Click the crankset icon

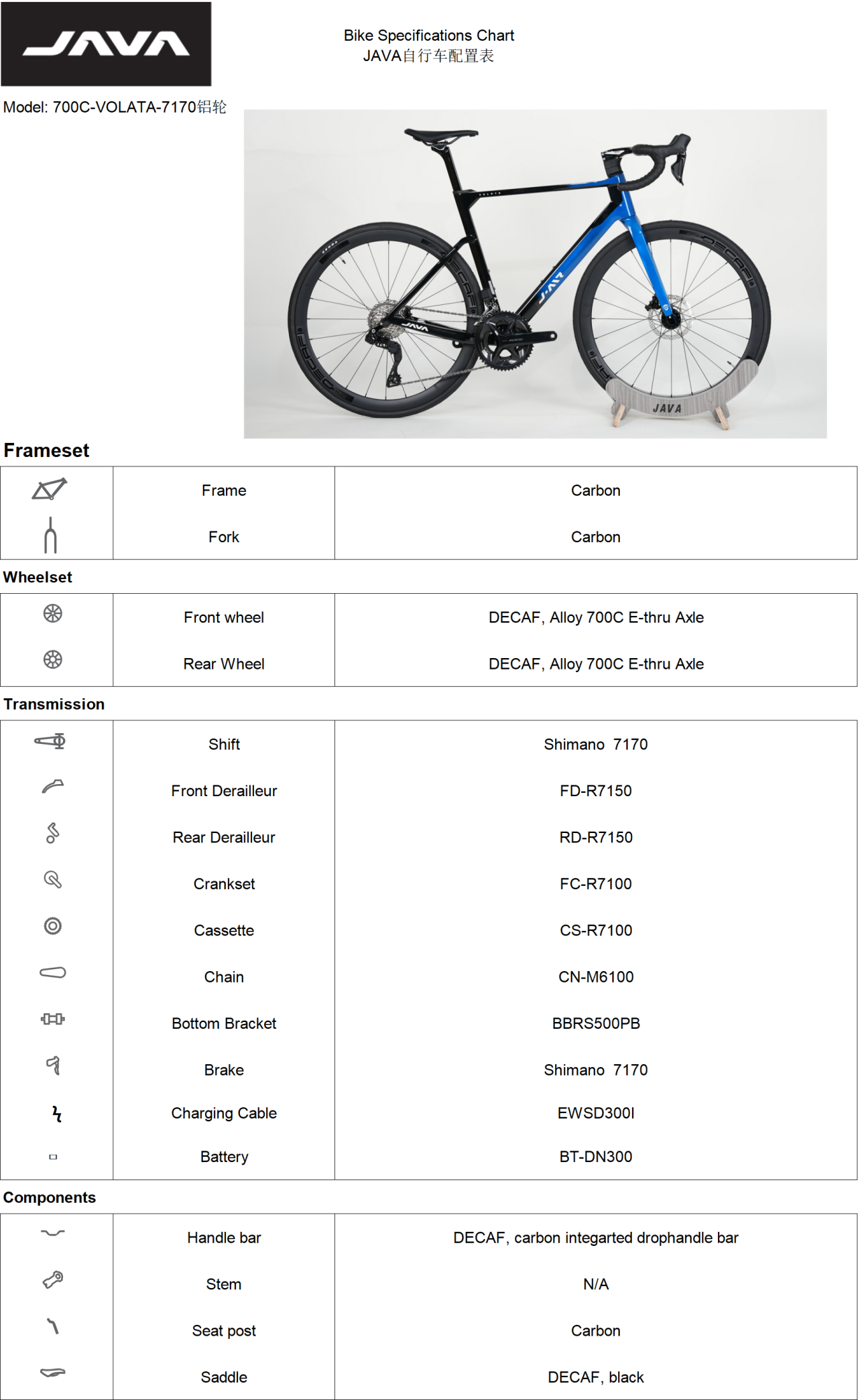[52, 879]
